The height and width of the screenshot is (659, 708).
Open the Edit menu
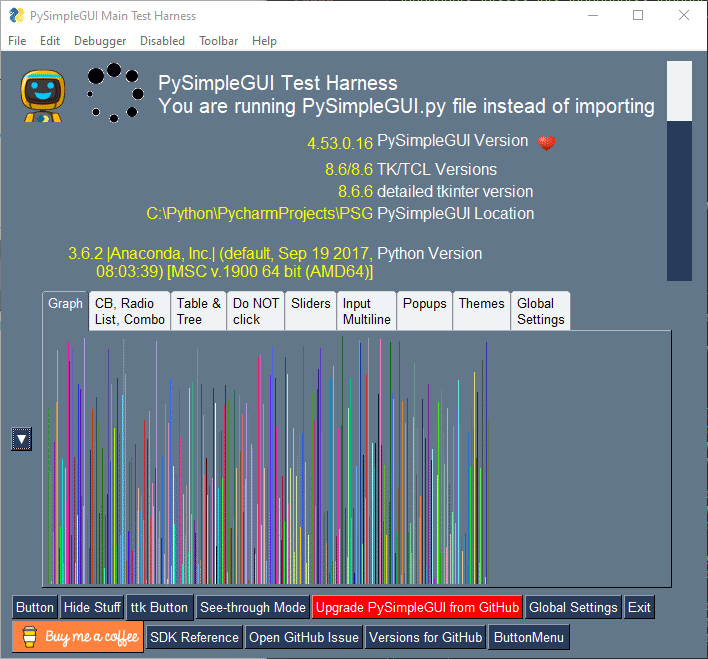[x=50, y=41]
